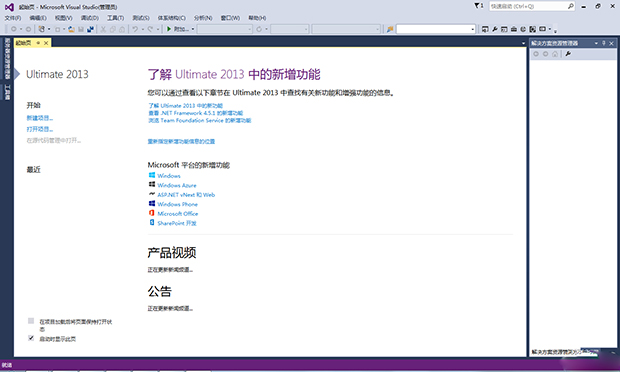Screen dimensions: 620x372
Task: Click the Solution Explorer properties wrench
Action: 568,54
